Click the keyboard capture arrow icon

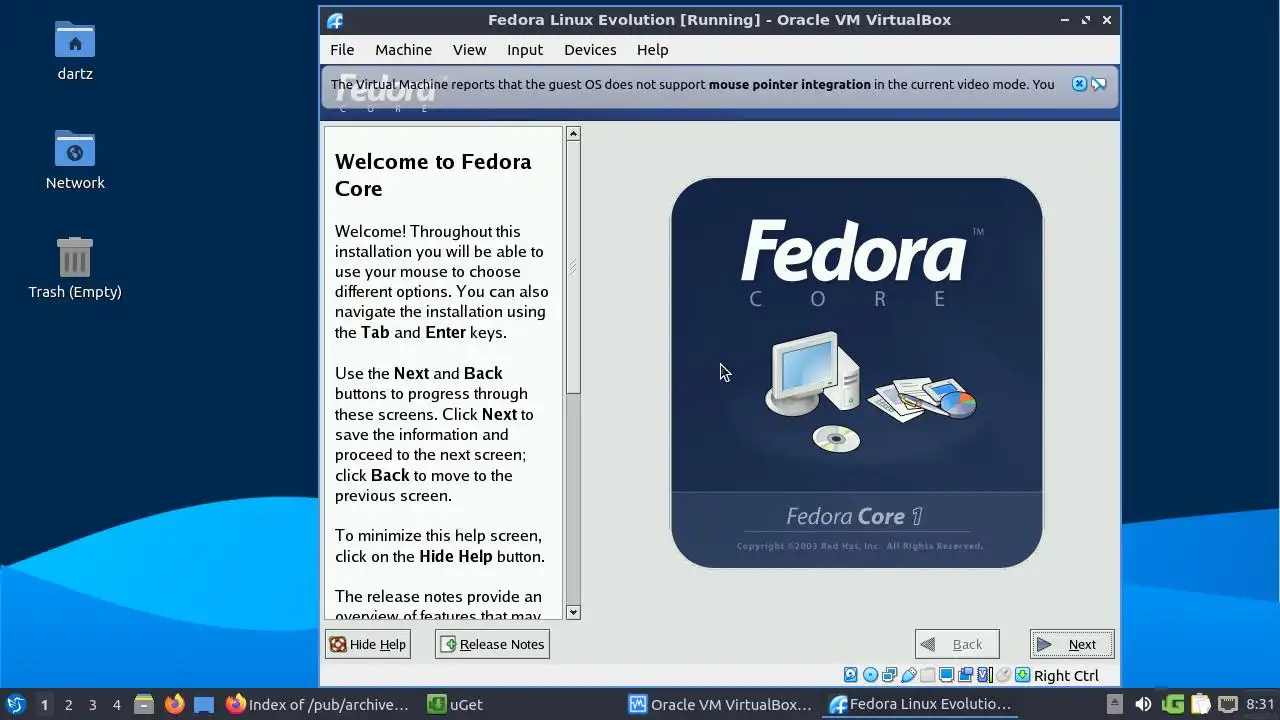click(1022, 675)
